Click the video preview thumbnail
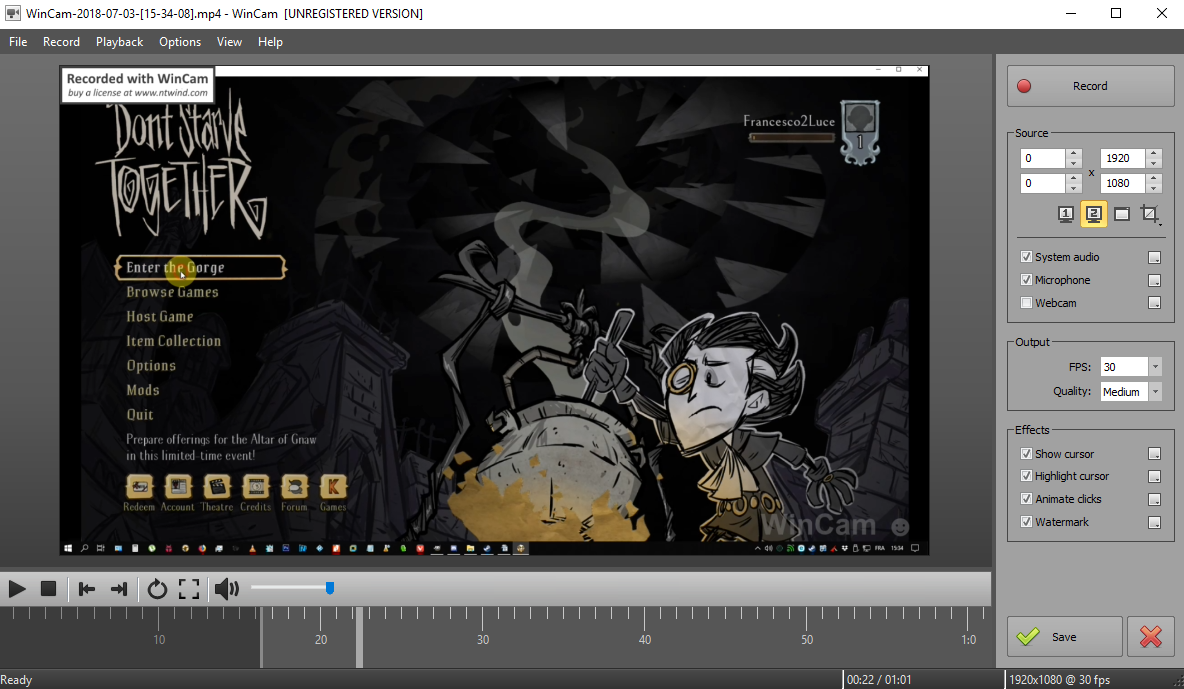The width and height of the screenshot is (1184, 689). (495, 311)
